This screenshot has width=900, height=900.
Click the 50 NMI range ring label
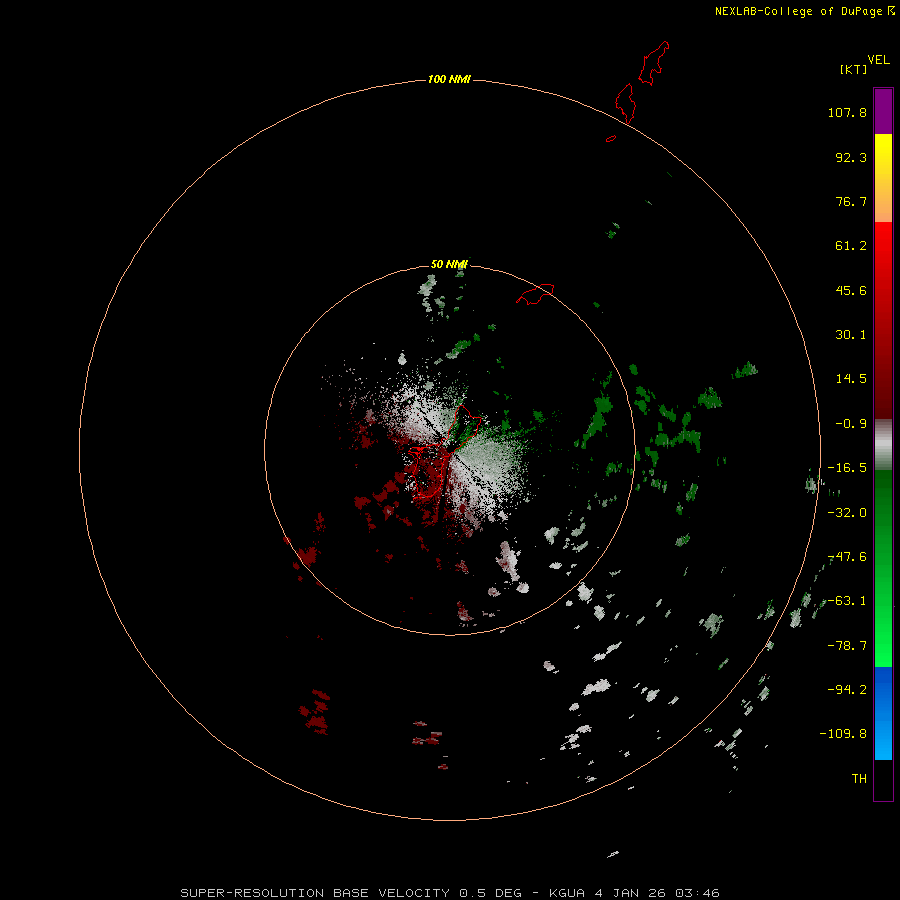pyautogui.click(x=449, y=264)
